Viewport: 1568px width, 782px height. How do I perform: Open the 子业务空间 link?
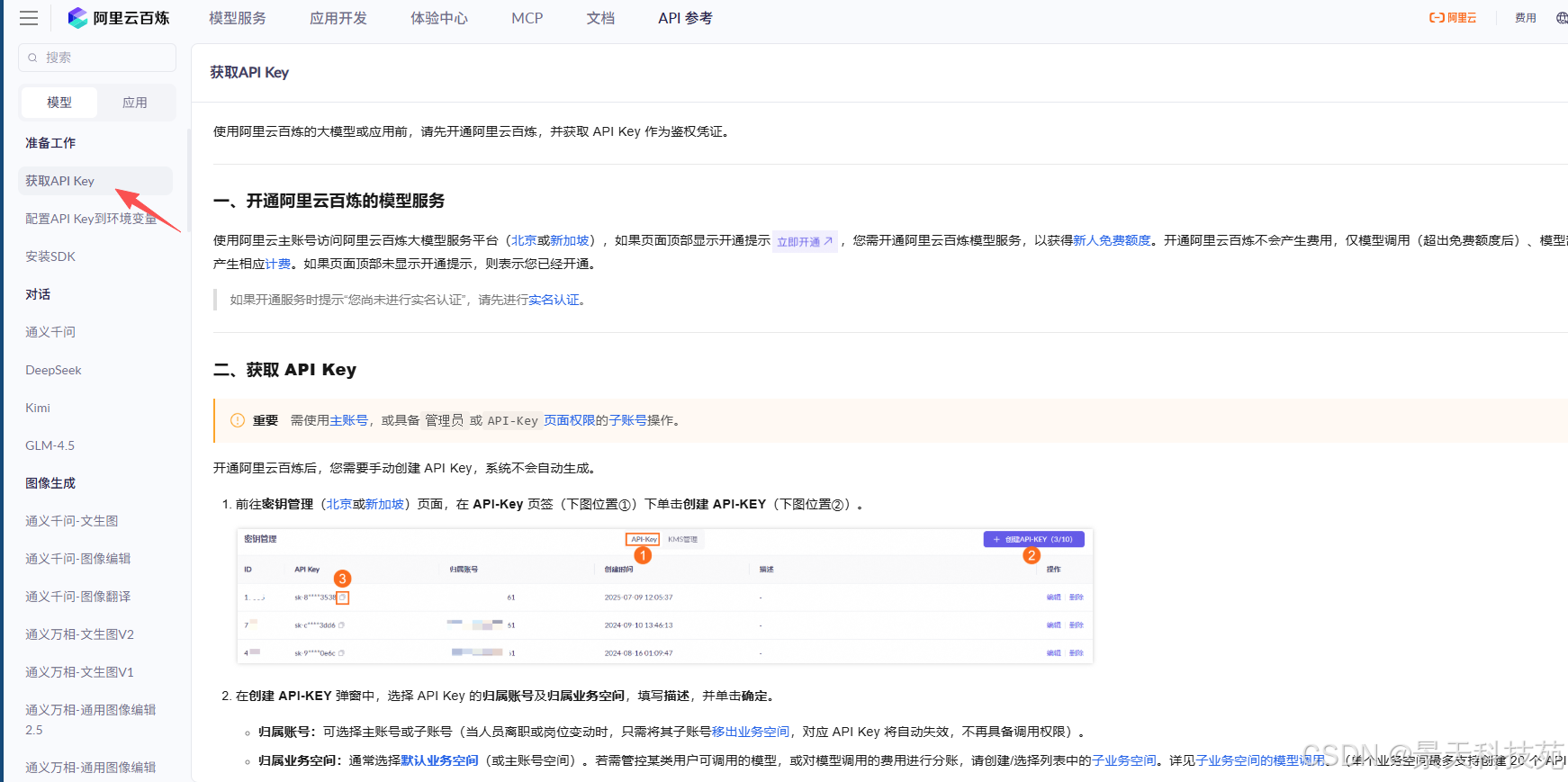coord(1124,760)
